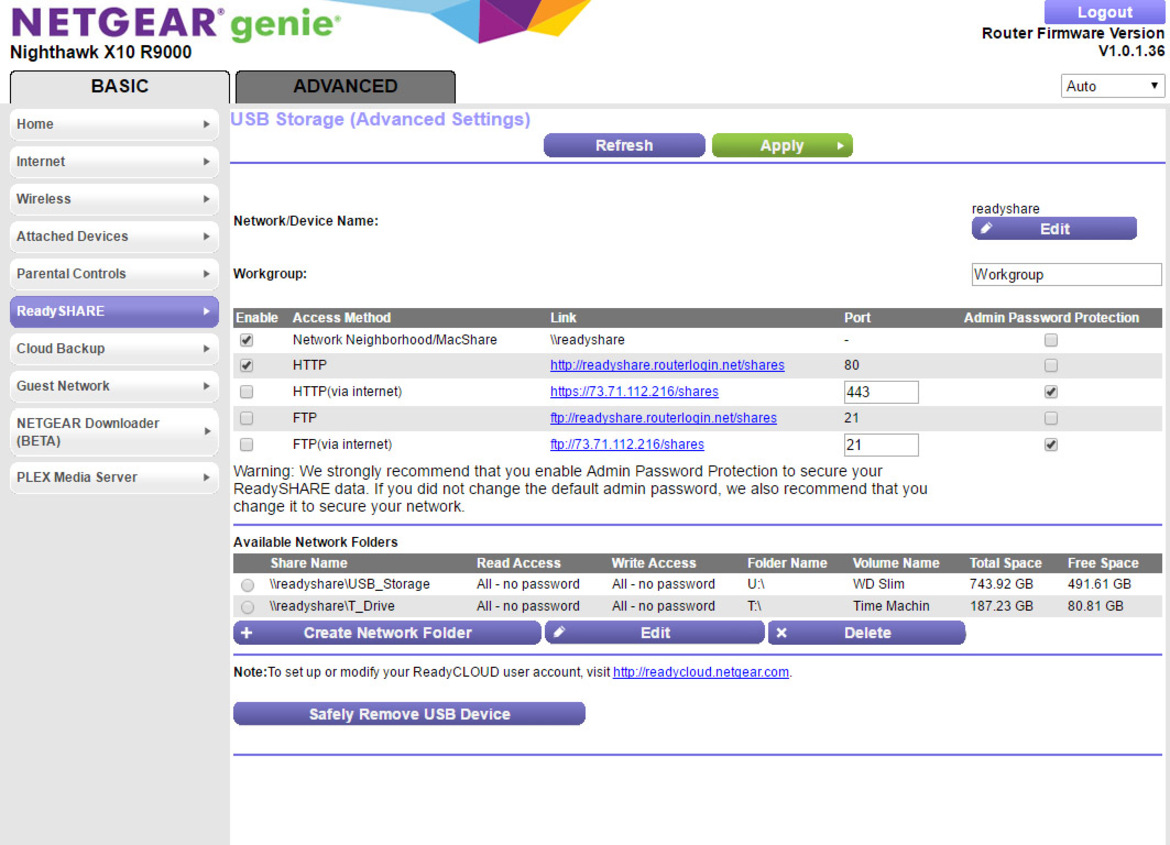1170x845 pixels.
Task: Uncheck admin password protection for HTTP(via internet)
Action: [1051, 392]
